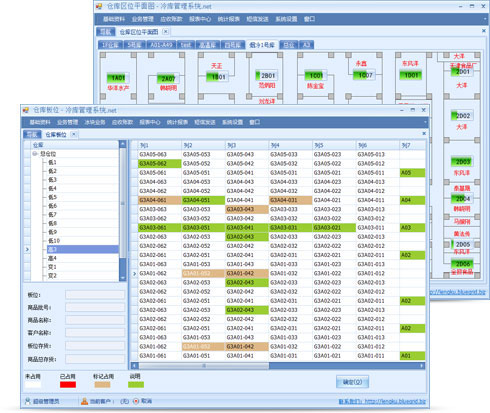Open 基础资料 menu in 仓库板位 window
This screenshot has width=490, height=413.
coord(40,122)
